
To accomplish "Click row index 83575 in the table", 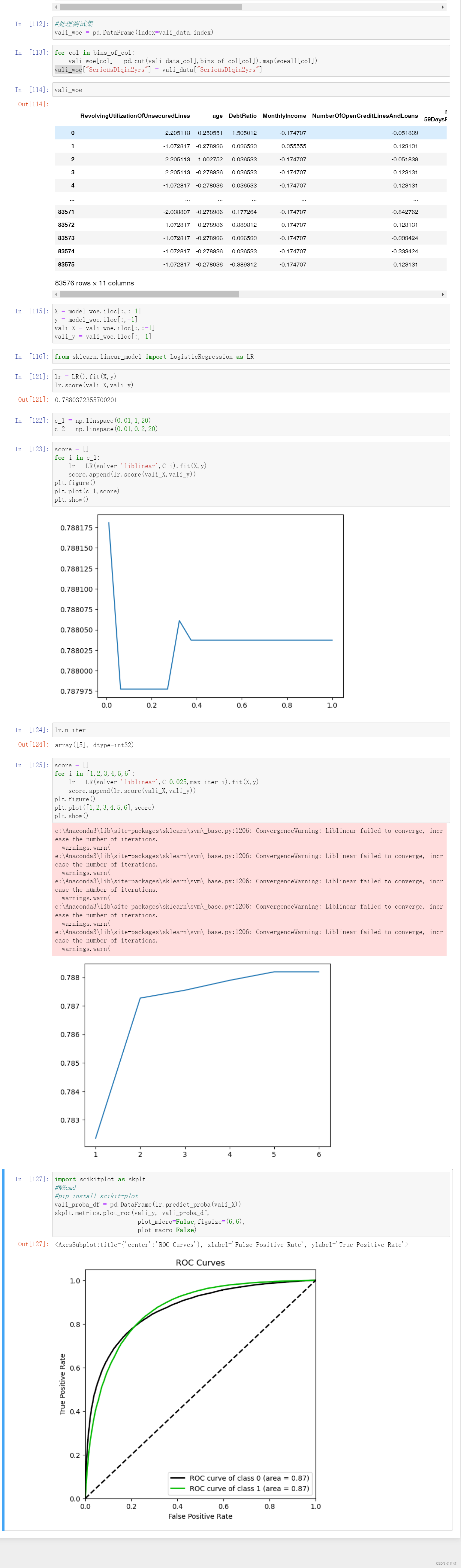I will (66, 264).
